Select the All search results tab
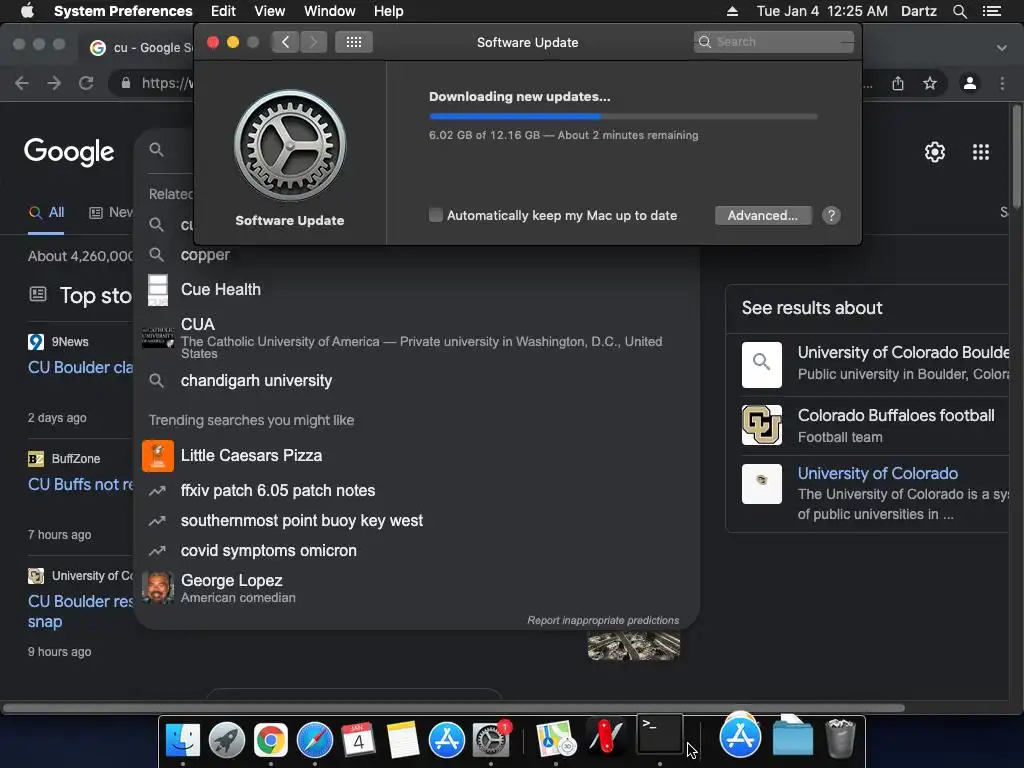The height and width of the screenshot is (768, 1024). point(46,212)
